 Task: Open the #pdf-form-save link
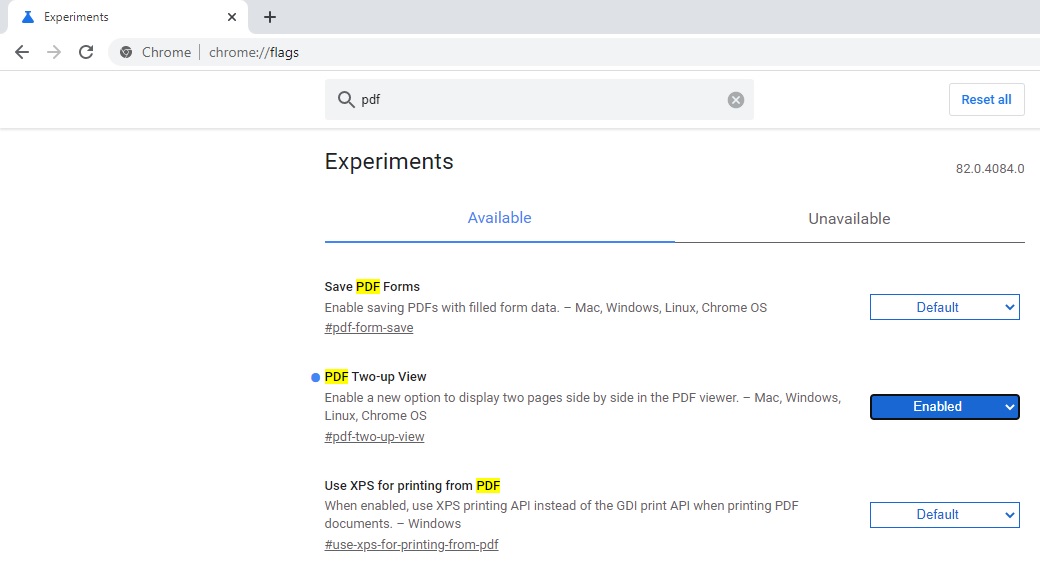[x=369, y=328]
